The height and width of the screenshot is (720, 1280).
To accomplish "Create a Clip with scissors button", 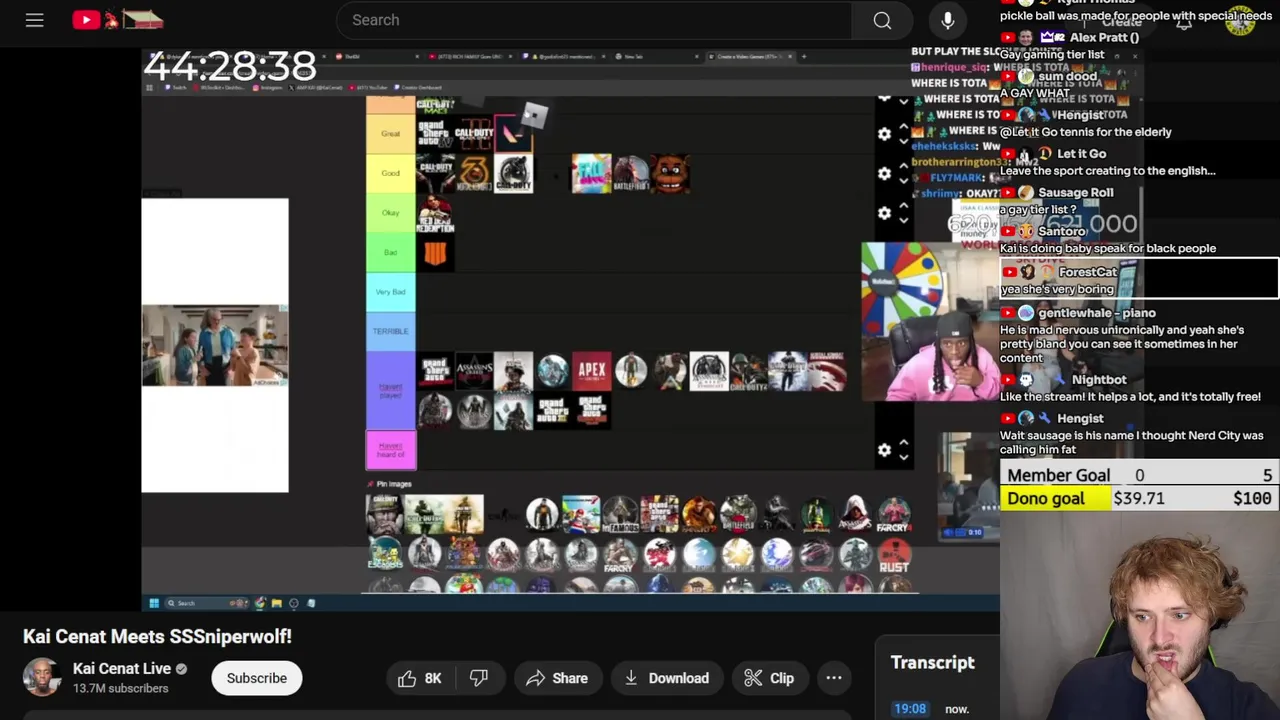I will 769,678.
